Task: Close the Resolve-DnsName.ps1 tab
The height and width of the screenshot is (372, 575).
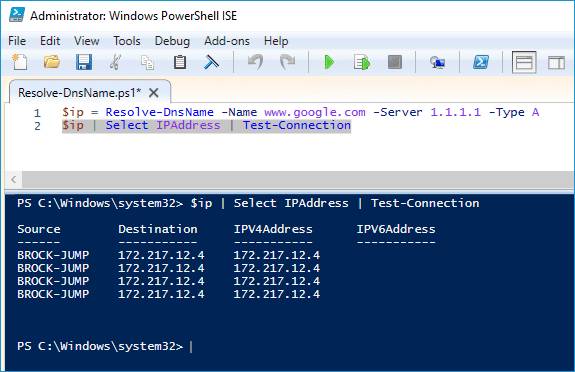Action: (154, 93)
